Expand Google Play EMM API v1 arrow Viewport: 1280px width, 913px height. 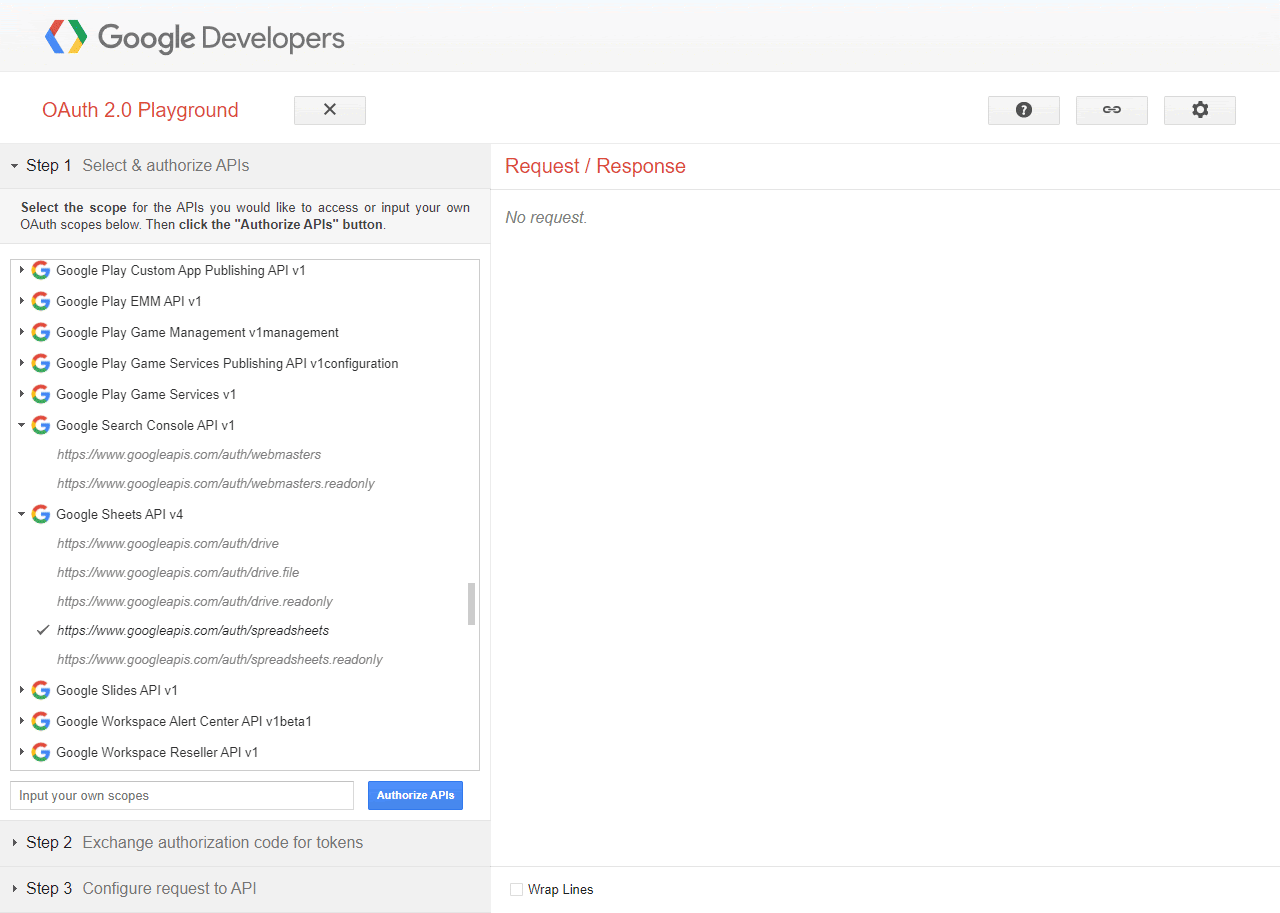coord(21,301)
